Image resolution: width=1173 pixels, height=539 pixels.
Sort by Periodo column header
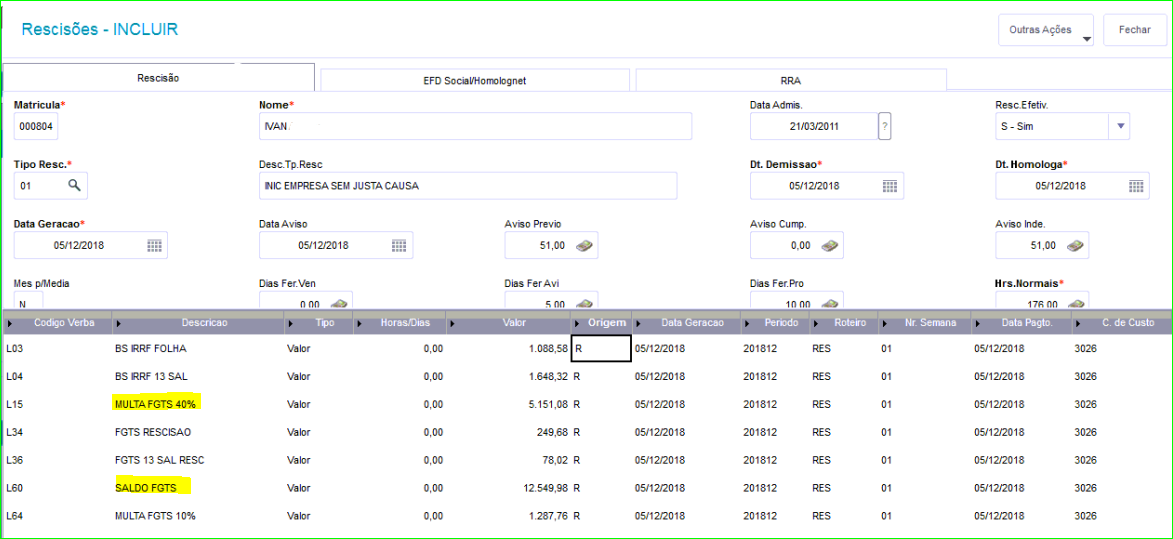774,322
